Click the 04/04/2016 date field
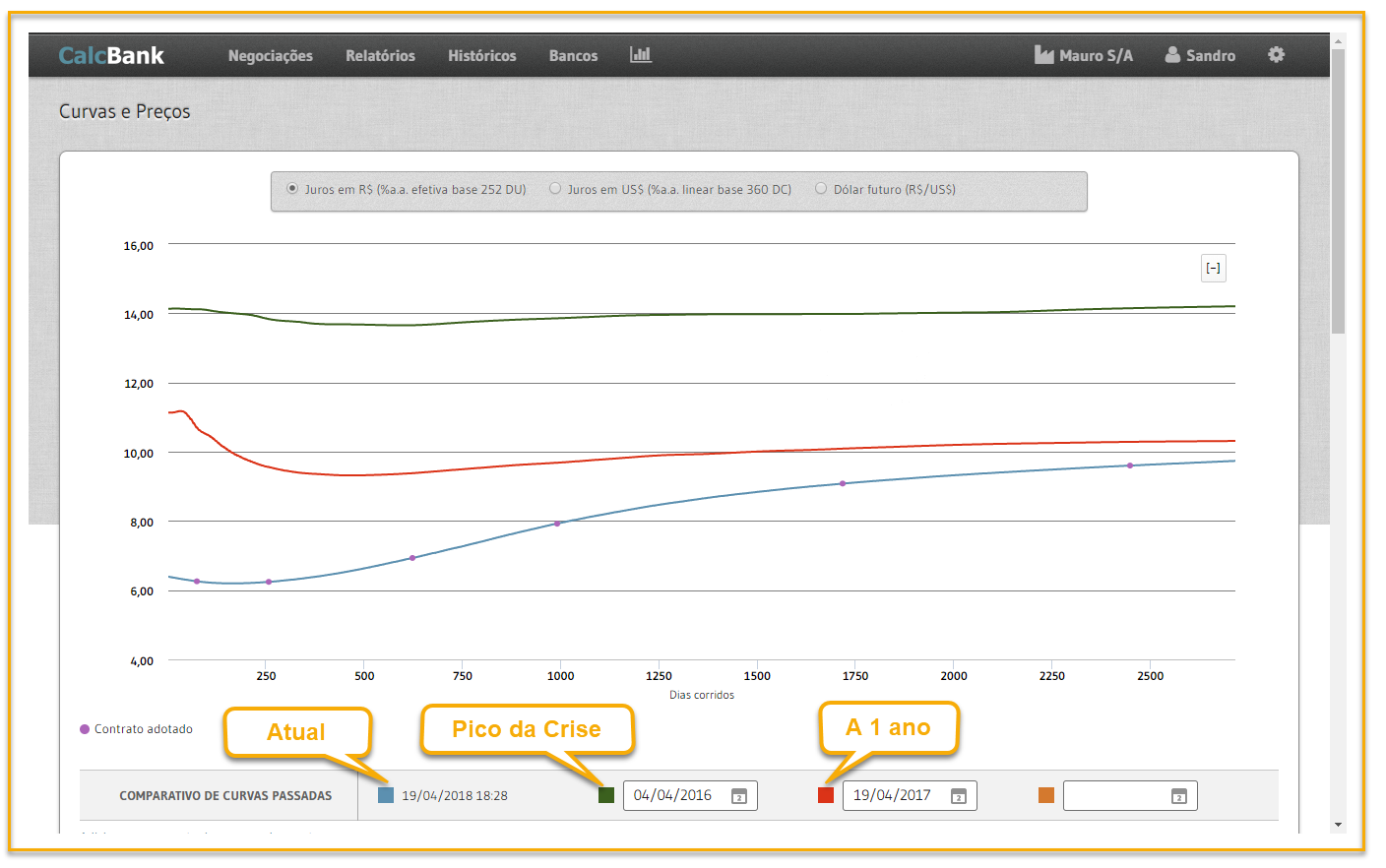This screenshot has height=868, width=1386. point(690,795)
